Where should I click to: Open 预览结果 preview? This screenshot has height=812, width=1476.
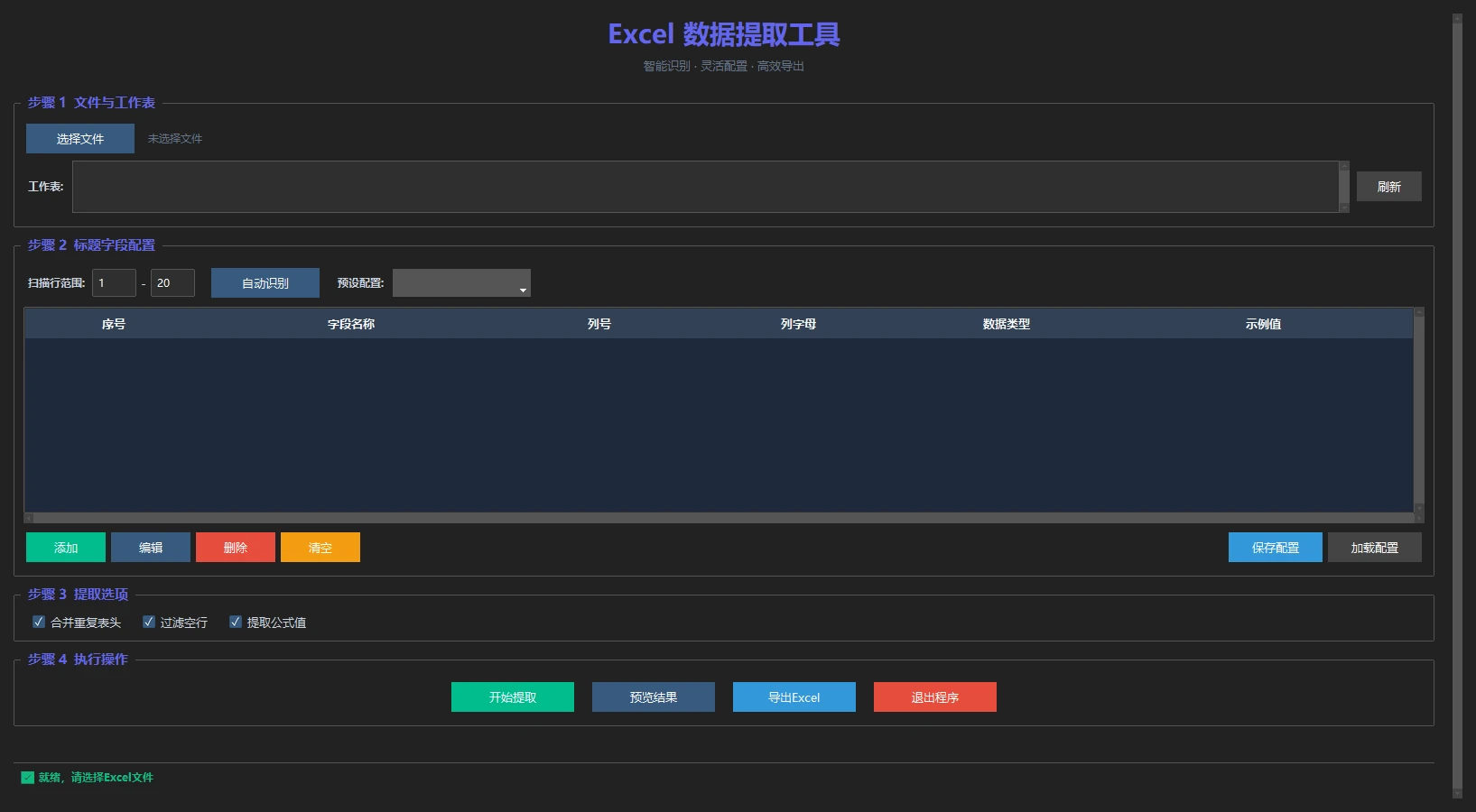pos(654,697)
